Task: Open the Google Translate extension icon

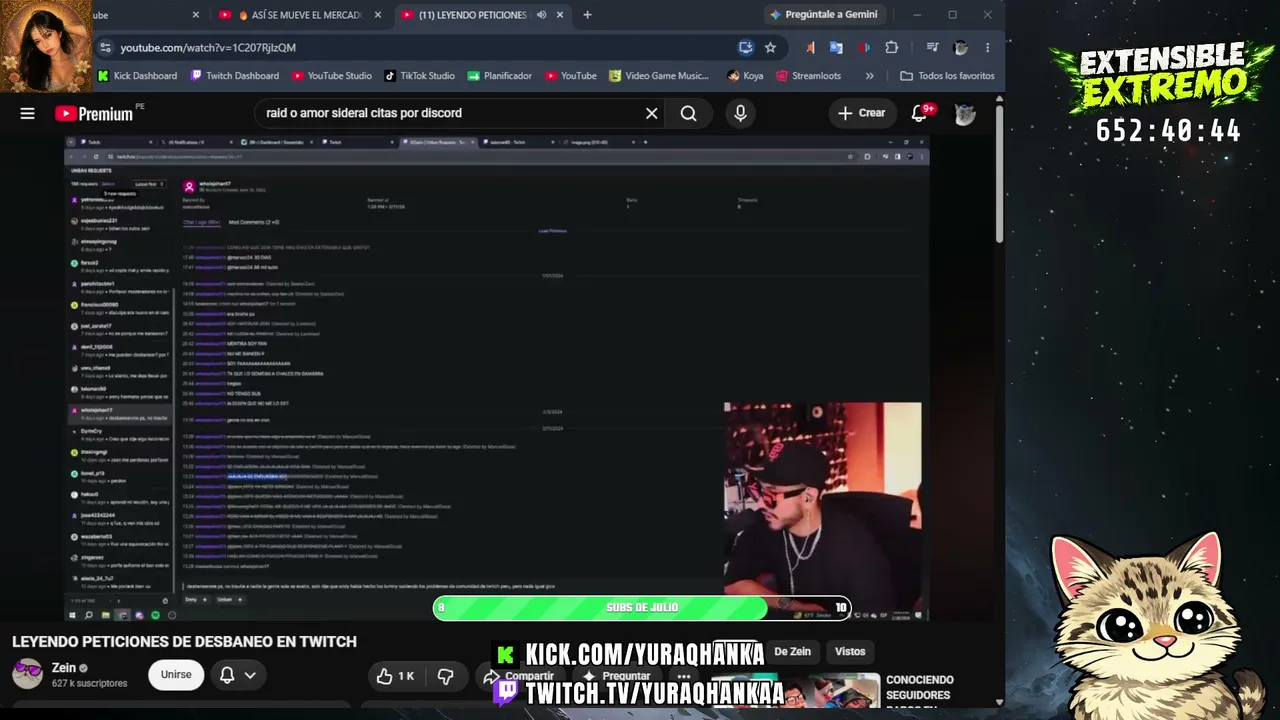Action: coord(836,47)
